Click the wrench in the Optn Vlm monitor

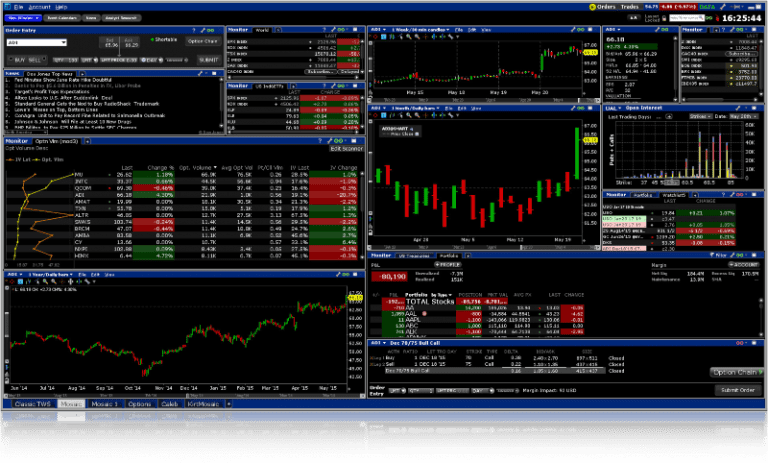tap(329, 141)
